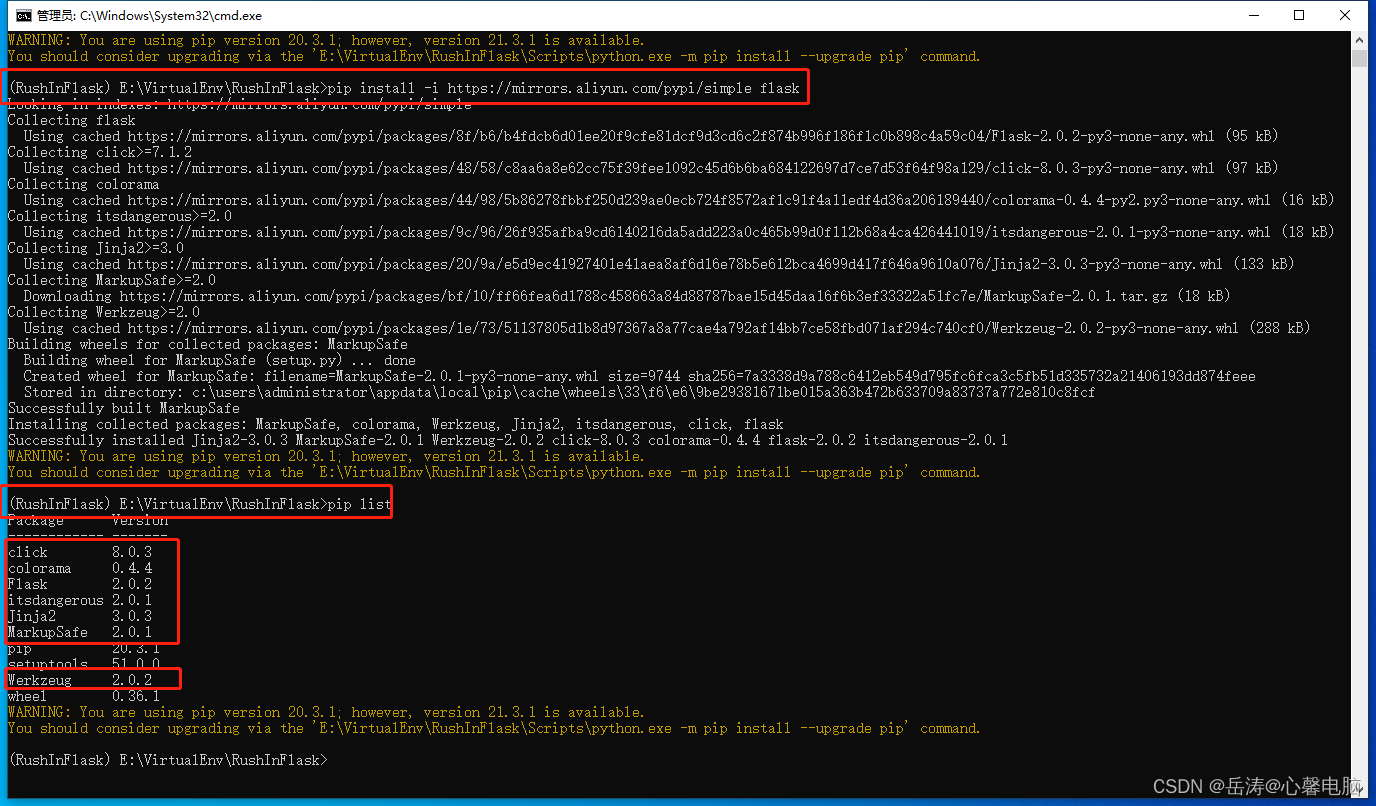Click the MarkupSafe-2.0.1.tar.gz download line
1376x806 pixels.
pos(627,296)
